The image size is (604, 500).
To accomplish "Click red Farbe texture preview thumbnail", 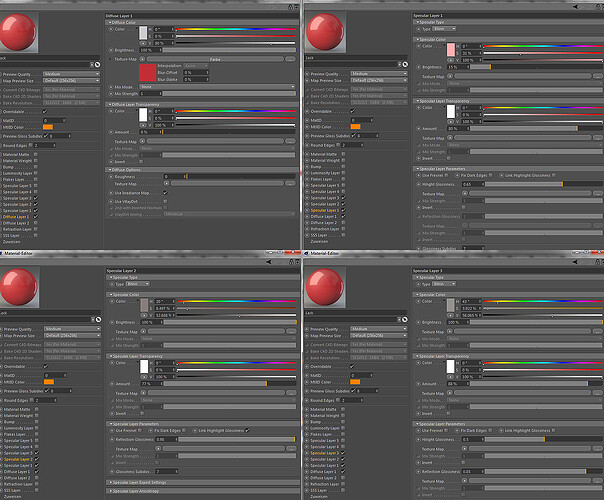I will click(148, 73).
